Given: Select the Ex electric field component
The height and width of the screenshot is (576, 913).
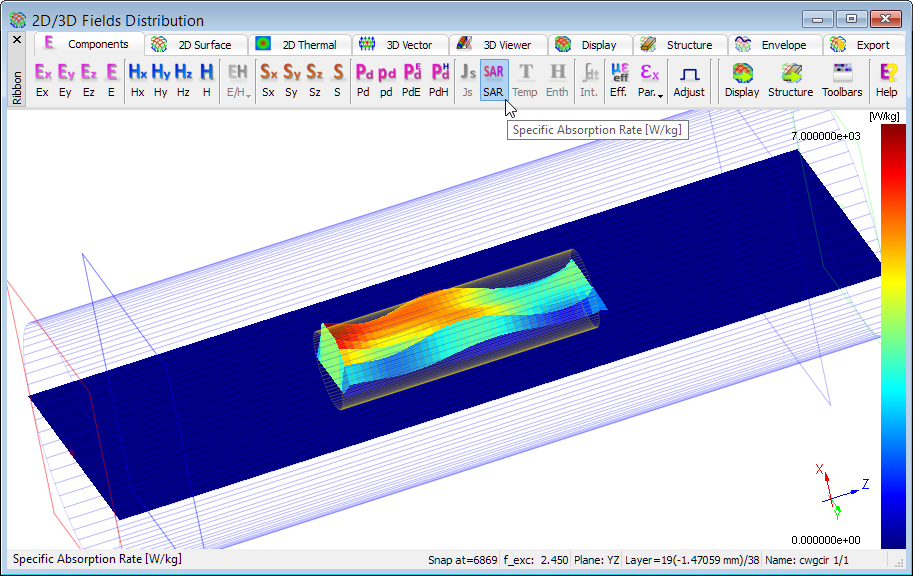Looking at the screenshot, I should point(42,79).
